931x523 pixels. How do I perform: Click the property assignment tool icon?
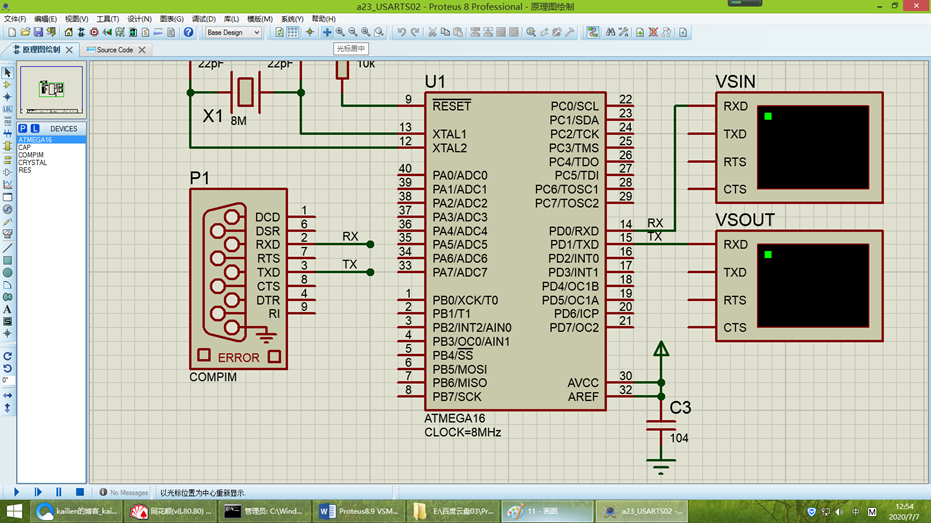tap(623, 32)
